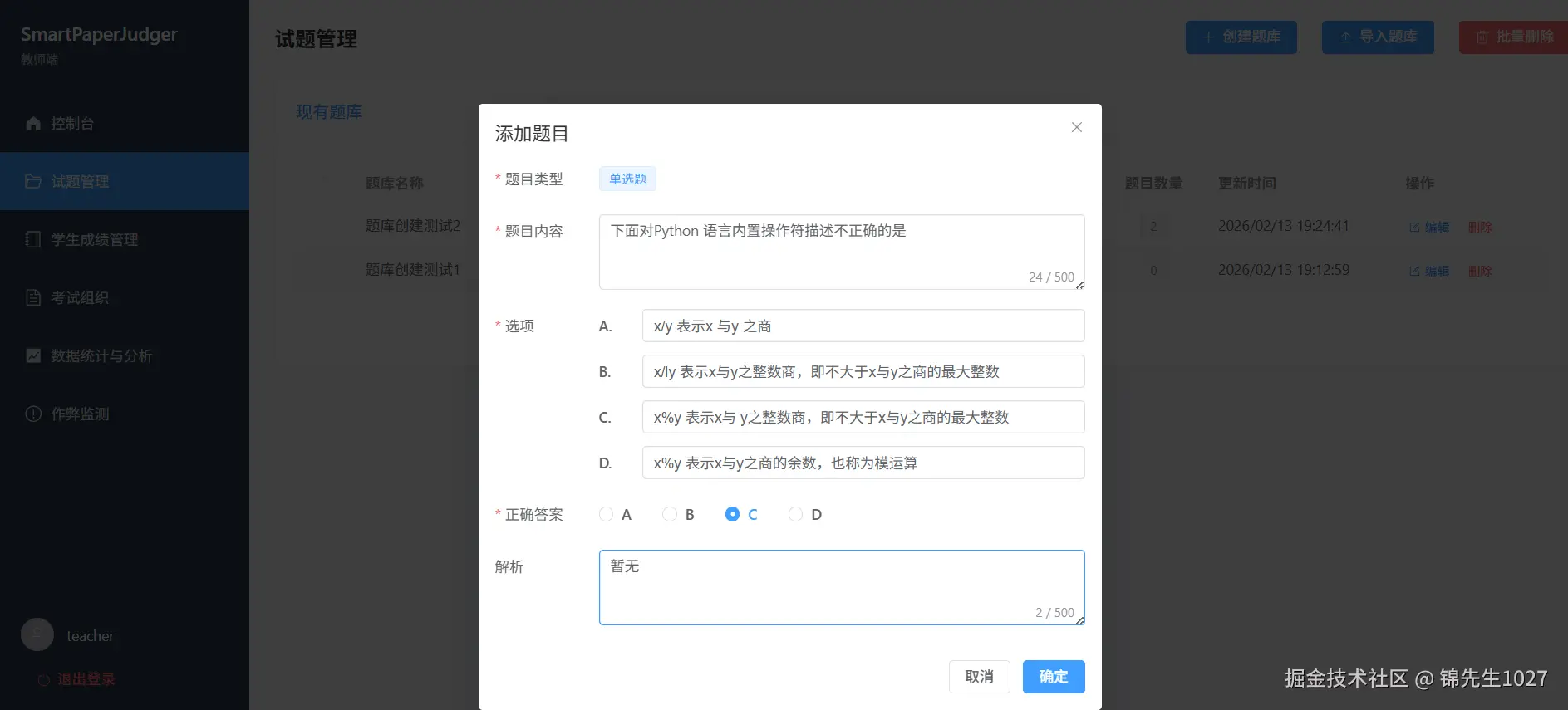Click the 导入题库 button
This screenshot has height=710, width=1568.
(x=1378, y=37)
